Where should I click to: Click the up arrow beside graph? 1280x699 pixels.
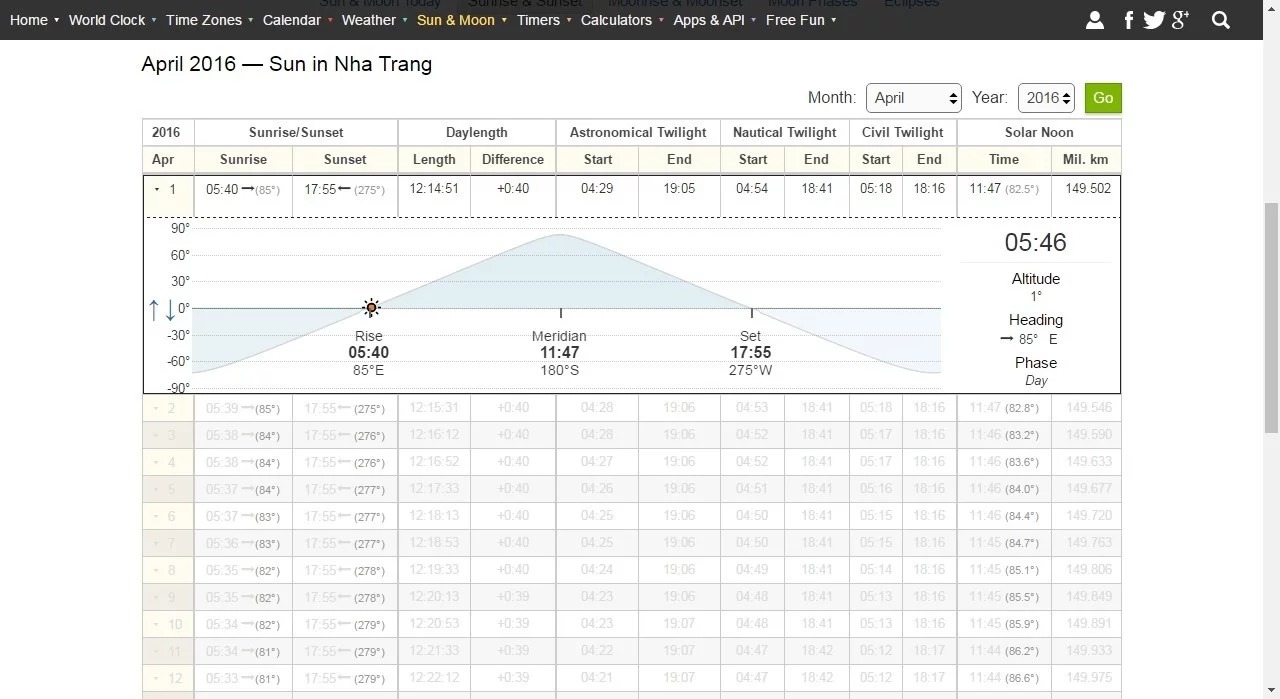tap(154, 310)
